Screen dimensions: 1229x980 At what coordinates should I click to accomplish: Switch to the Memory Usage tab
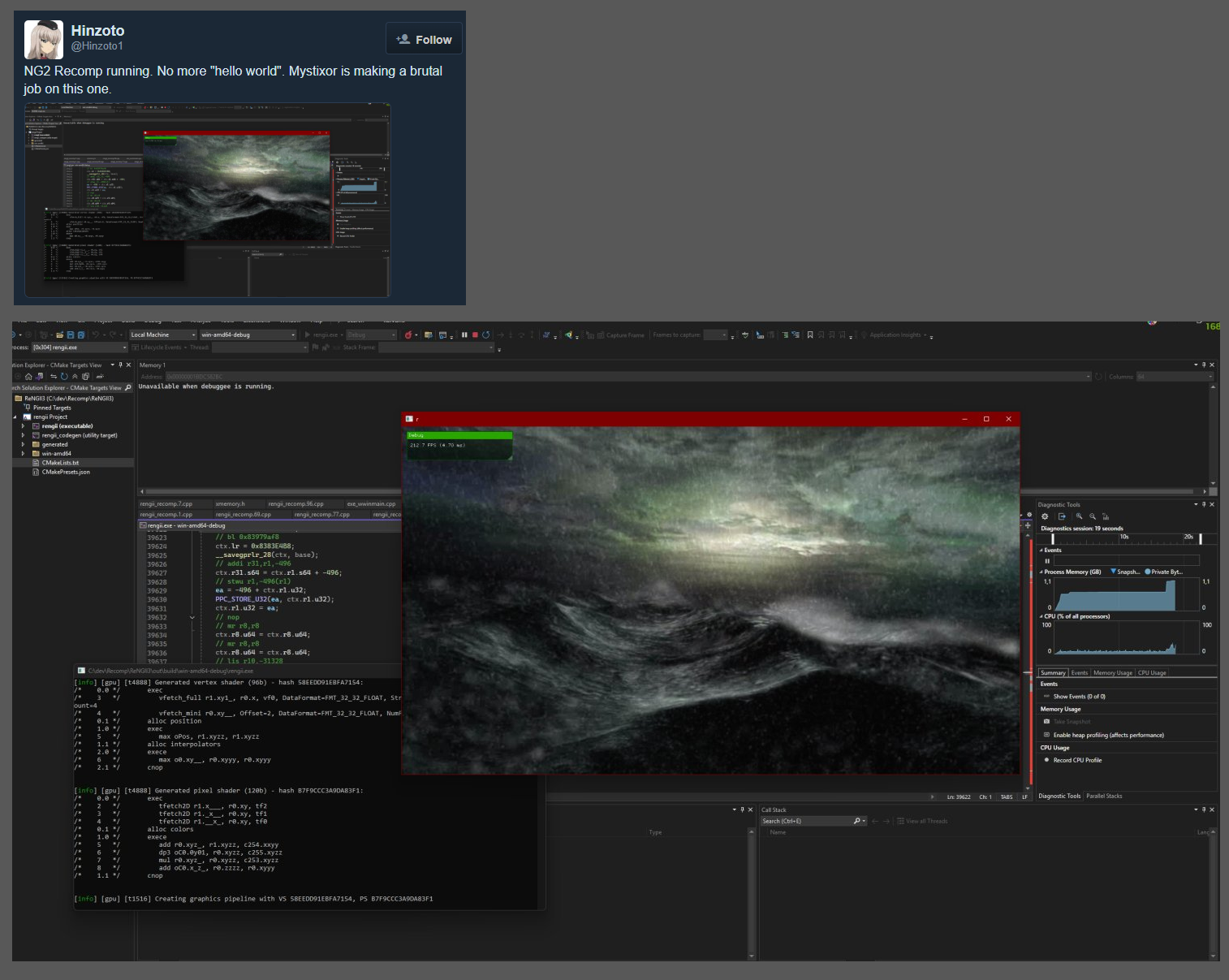point(1112,673)
